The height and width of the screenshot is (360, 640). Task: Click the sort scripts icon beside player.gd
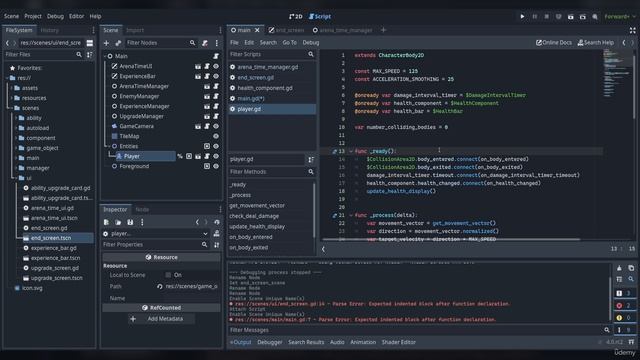[311, 160]
